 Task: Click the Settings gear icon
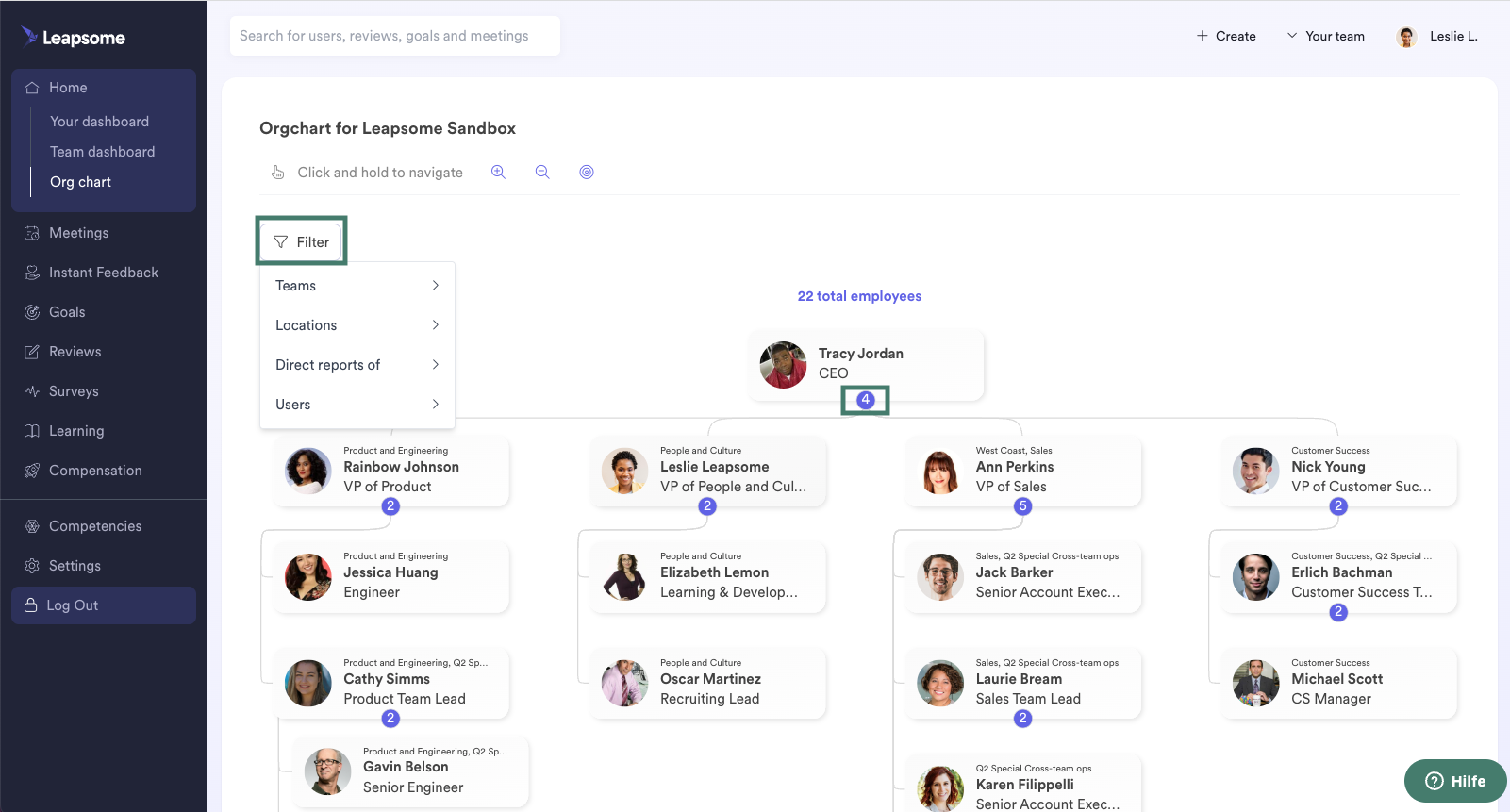32,566
